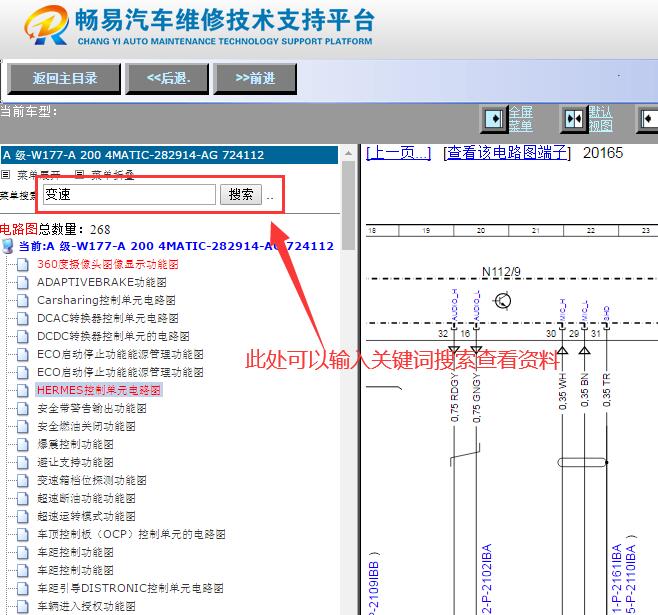The height and width of the screenshot is (615, 658).
Task: Click the diagram number 20165
Action: 603,153
